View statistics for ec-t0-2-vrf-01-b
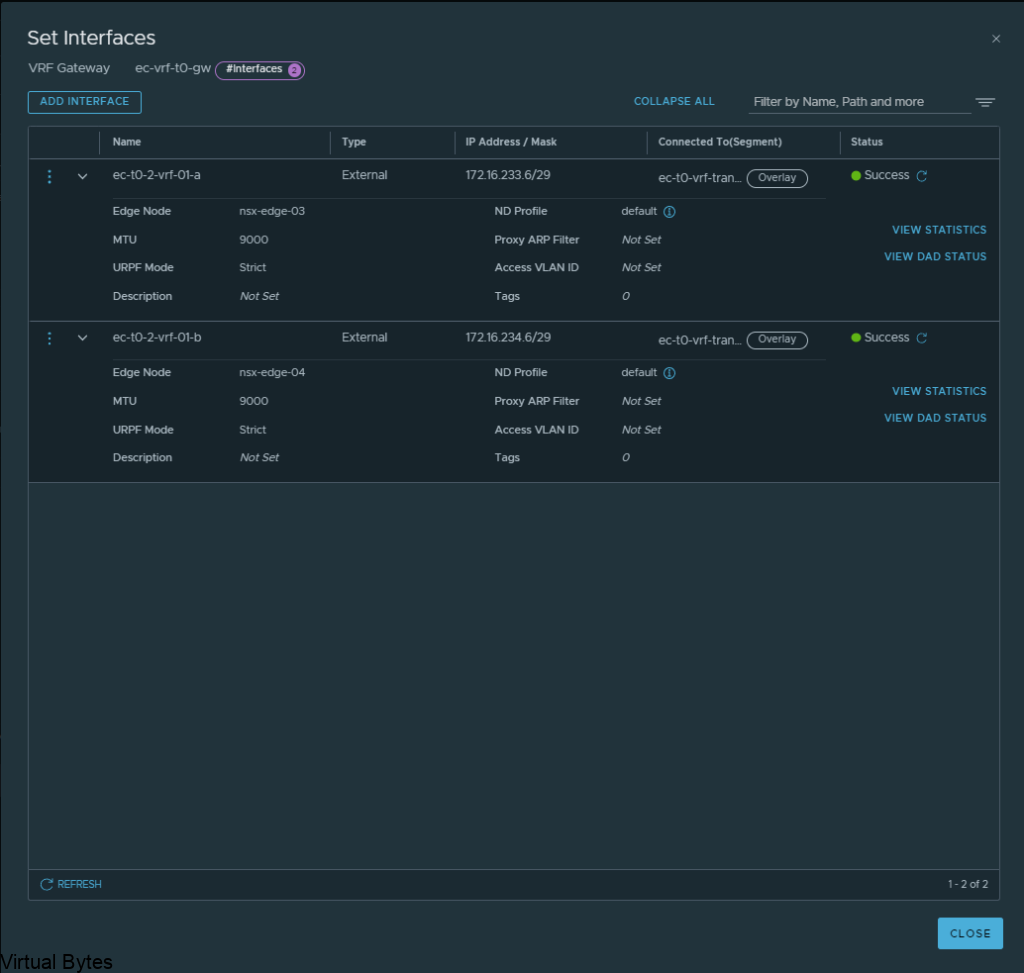 (939, 391)
